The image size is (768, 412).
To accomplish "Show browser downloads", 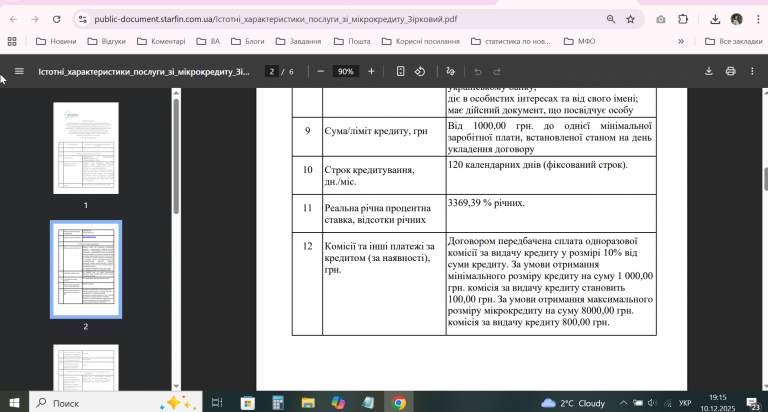I will point(715,19).
